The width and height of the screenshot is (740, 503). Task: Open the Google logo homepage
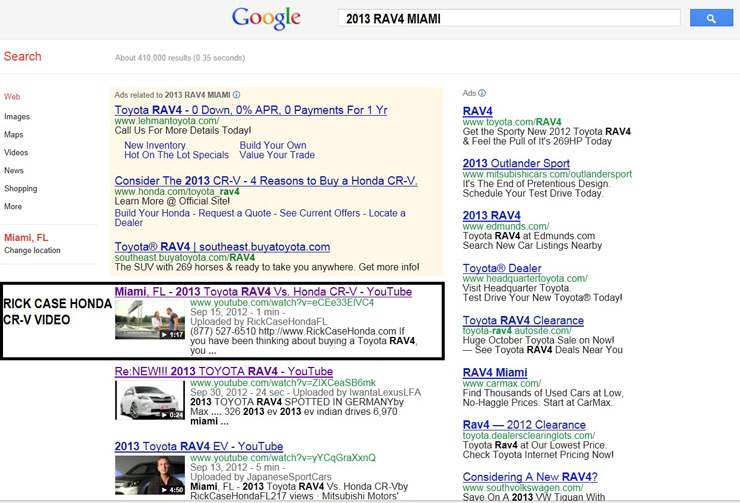click(266, 18)
